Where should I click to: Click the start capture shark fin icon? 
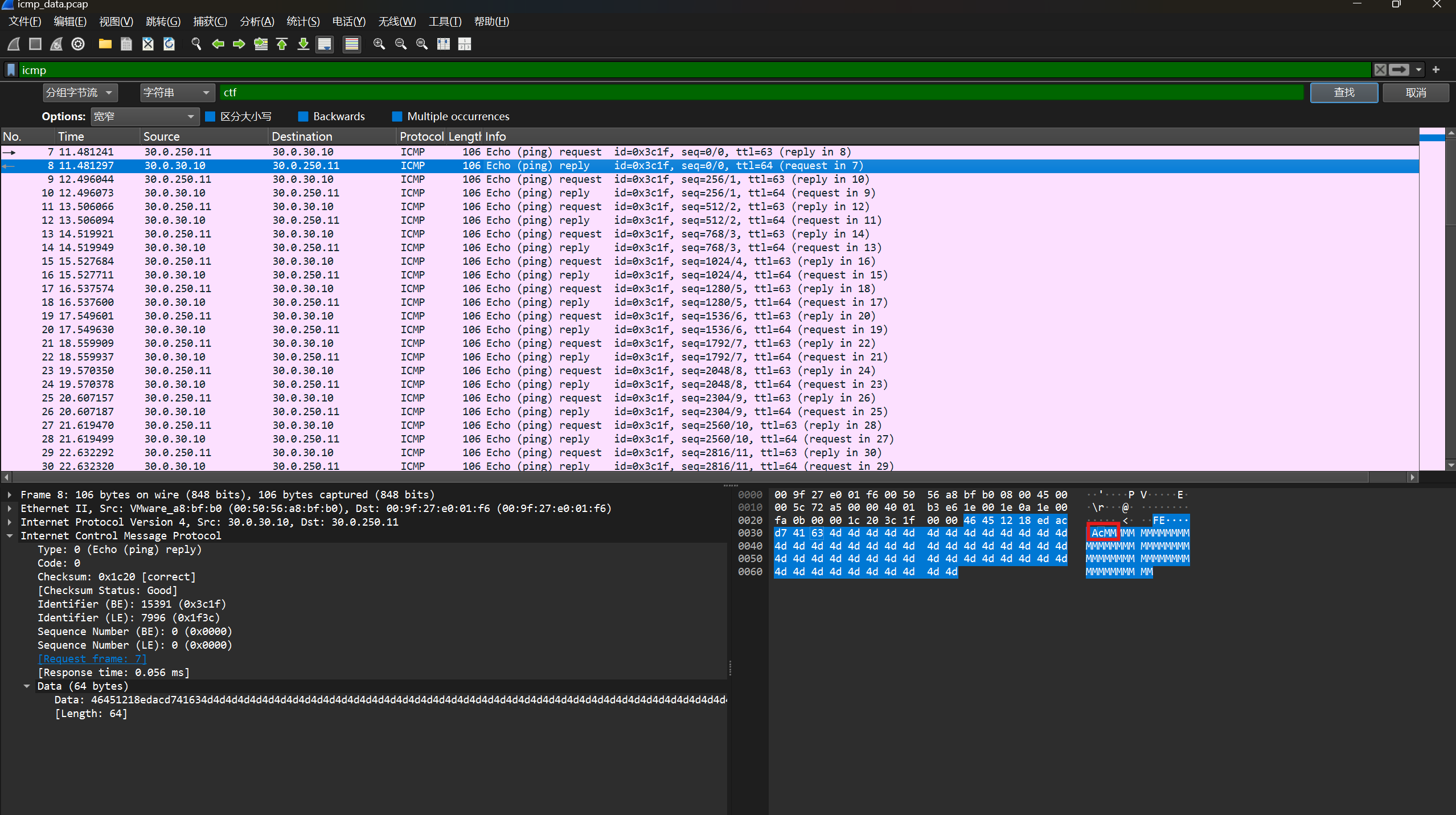pyautogui.click(x=14, y=44)
